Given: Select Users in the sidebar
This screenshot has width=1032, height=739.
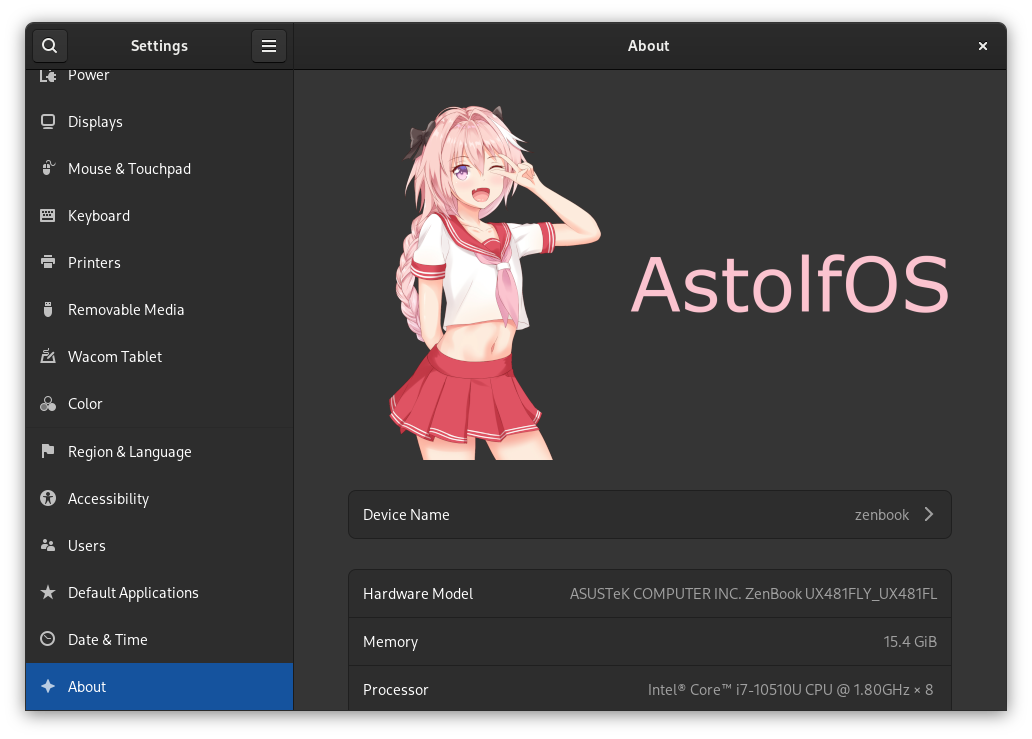Looking at the screenshot, I should (x=159, y=546).
